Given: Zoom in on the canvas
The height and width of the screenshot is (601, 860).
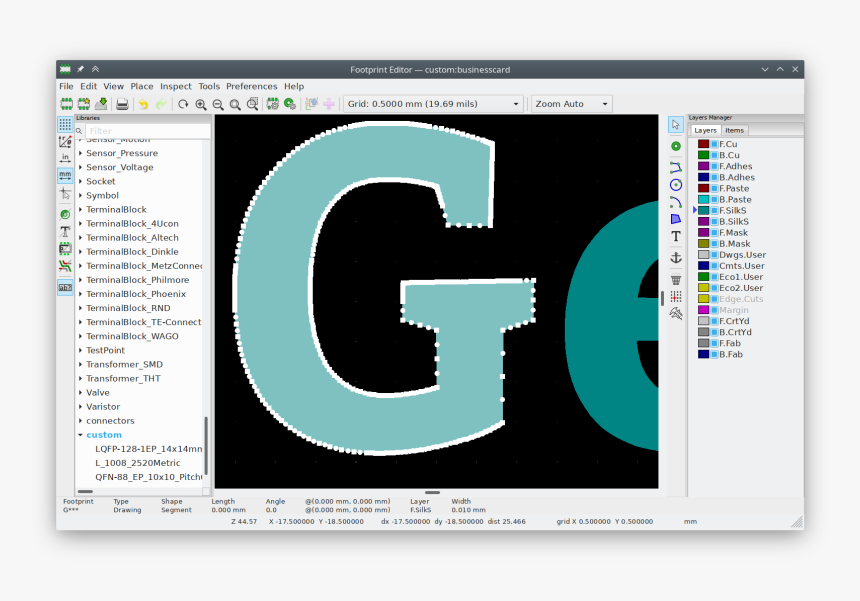Looking at the screenshot, I should [201, 104].
